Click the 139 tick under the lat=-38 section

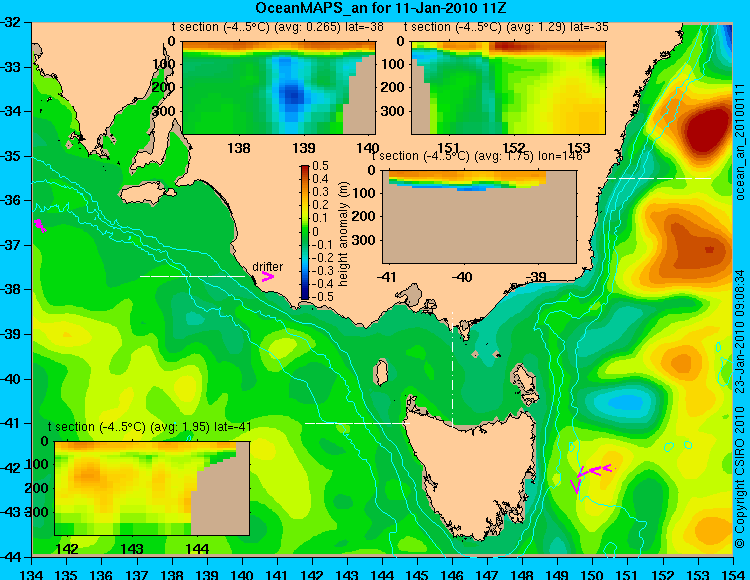pos(304,148)
